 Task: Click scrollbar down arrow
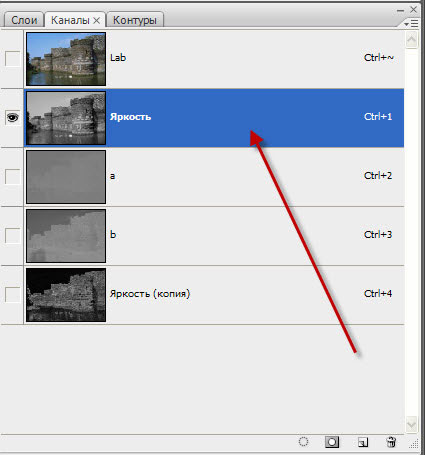pos(411,424)
